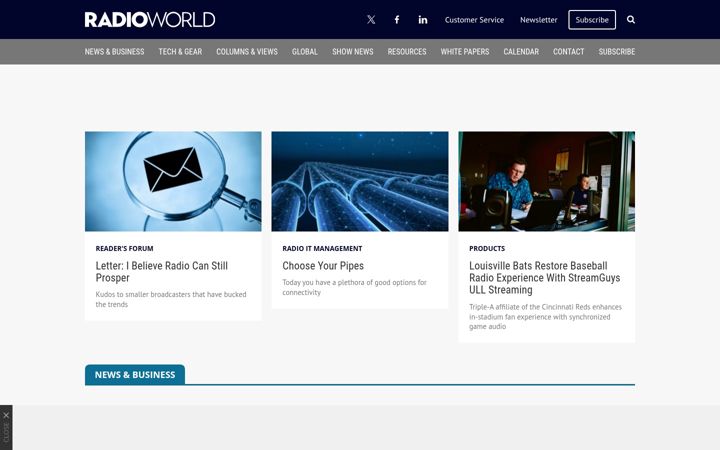Open the baseball broadcasters photo

pyautogui.click(x=547, y=181)
